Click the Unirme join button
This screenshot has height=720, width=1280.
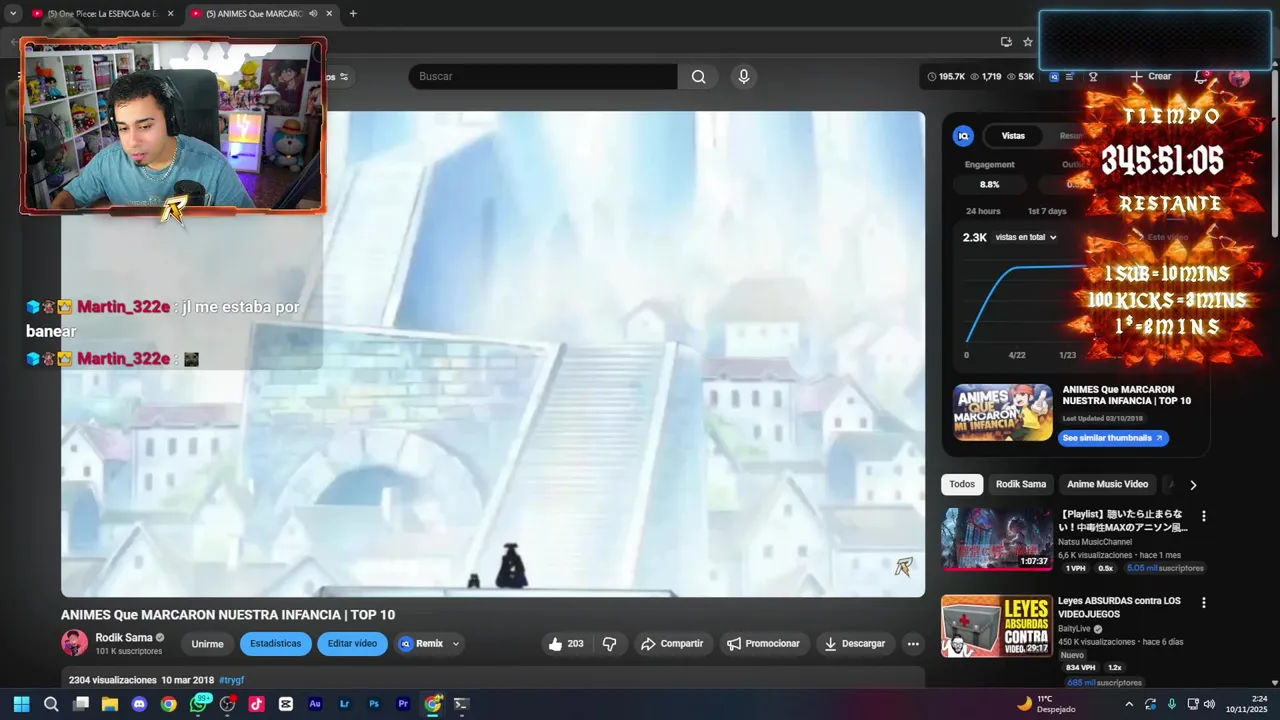tap(207, 644)
